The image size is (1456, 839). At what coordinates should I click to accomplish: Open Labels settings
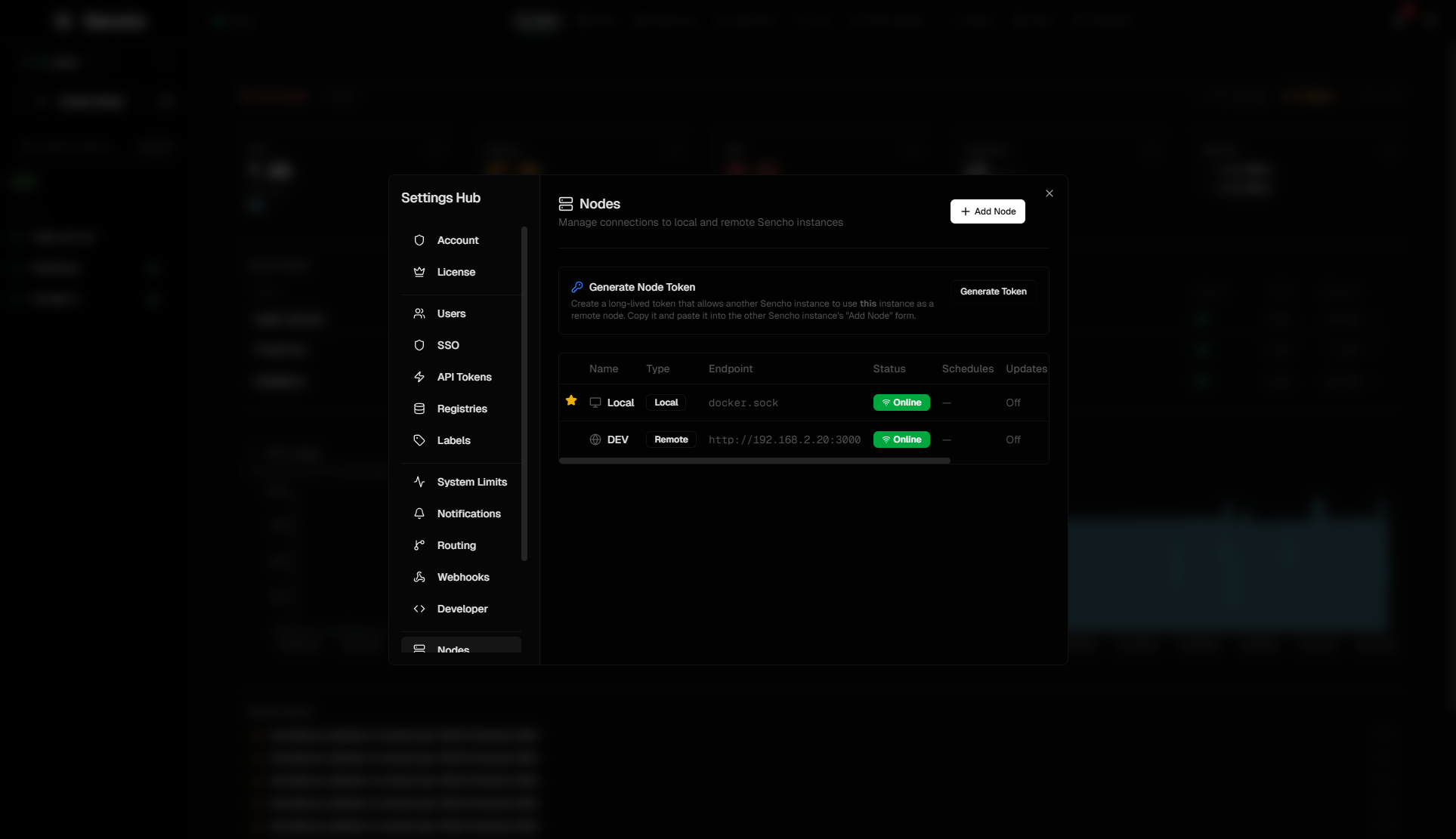(461, 440)
